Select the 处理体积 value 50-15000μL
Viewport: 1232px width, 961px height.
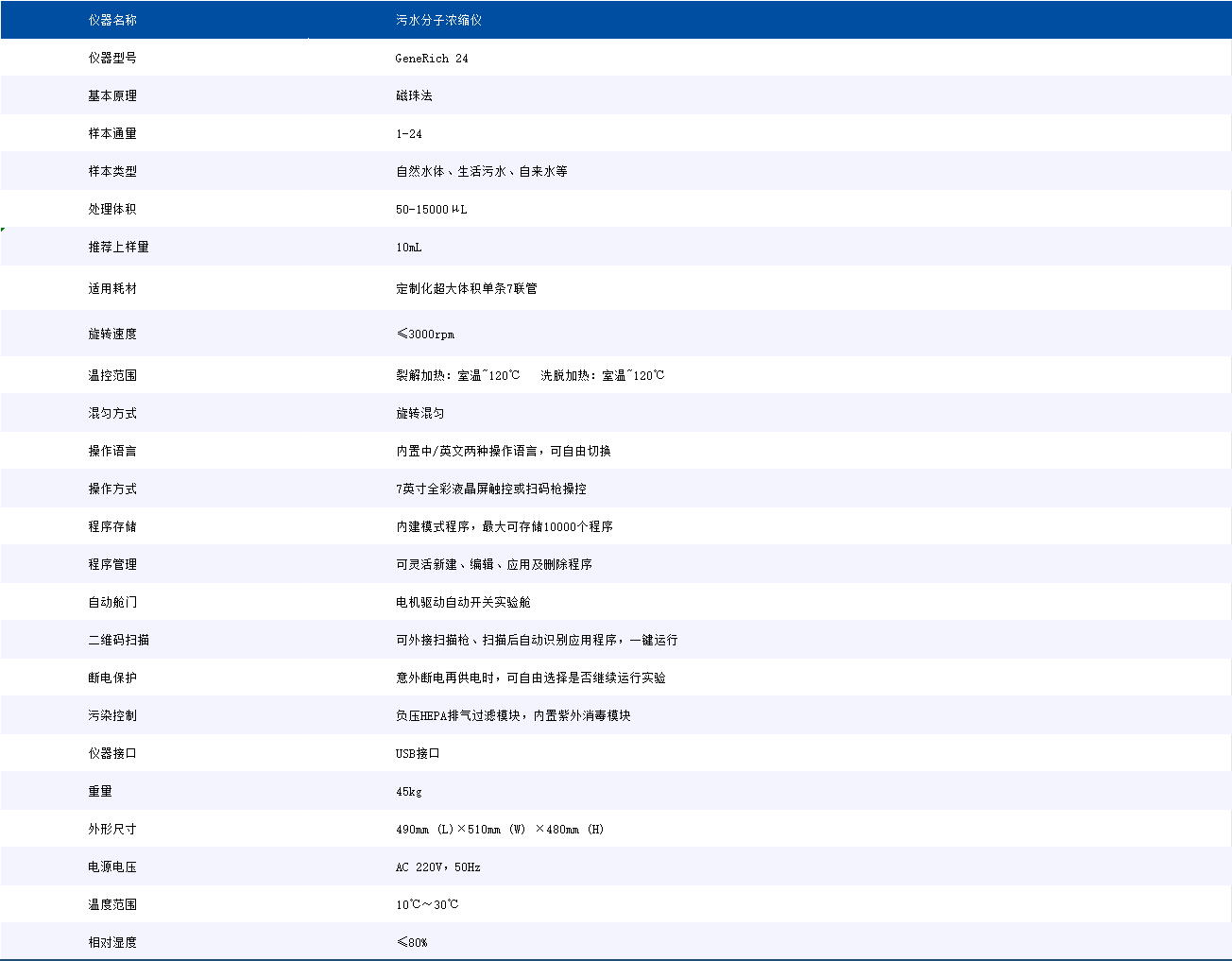pyautogui.click(x=431, y=209)
